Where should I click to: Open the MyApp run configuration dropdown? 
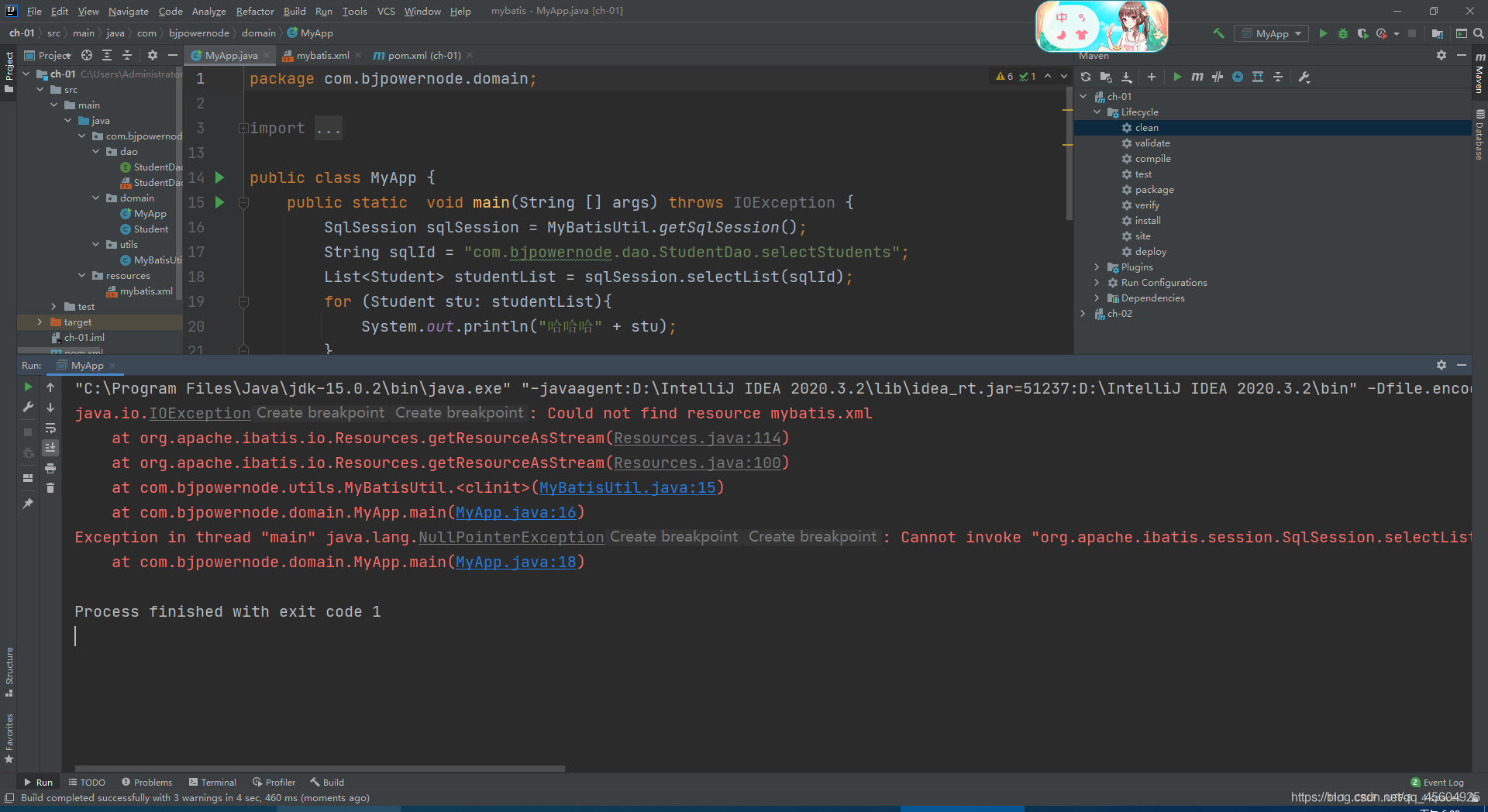coord(1272,33)
